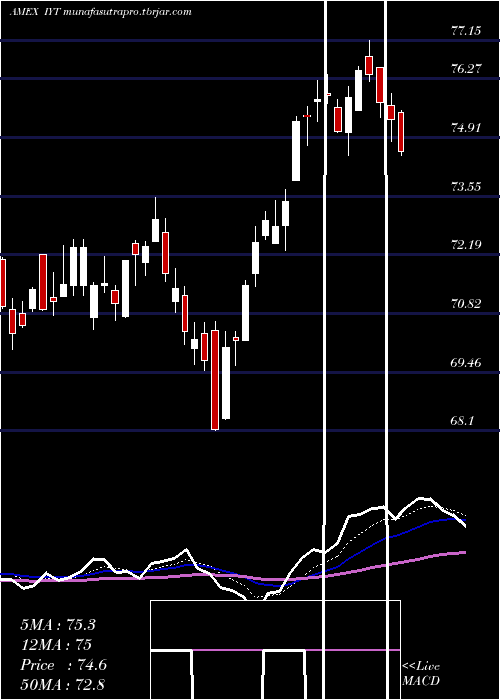Click the 76.27 price level label
This screenshot has width=500, height=700.
[466, 69]
